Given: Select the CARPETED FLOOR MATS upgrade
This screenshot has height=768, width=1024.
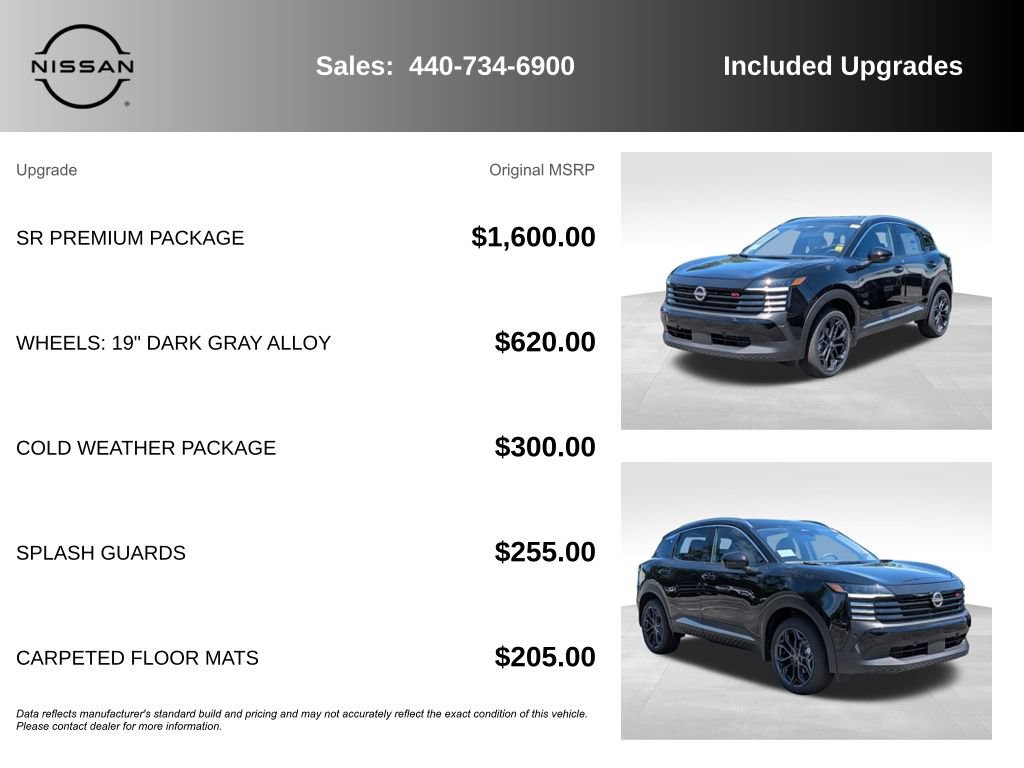Looking at the screenshot, I should coord(137,658).
